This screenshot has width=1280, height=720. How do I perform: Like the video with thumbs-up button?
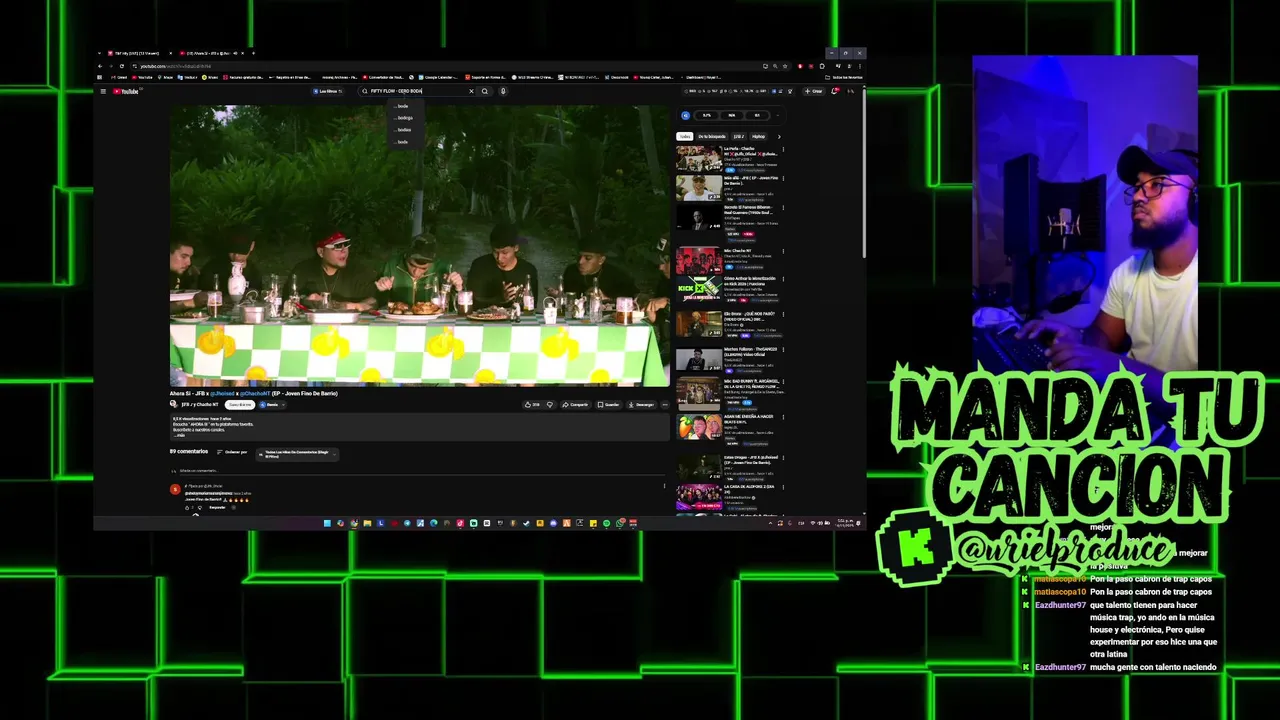532,404
